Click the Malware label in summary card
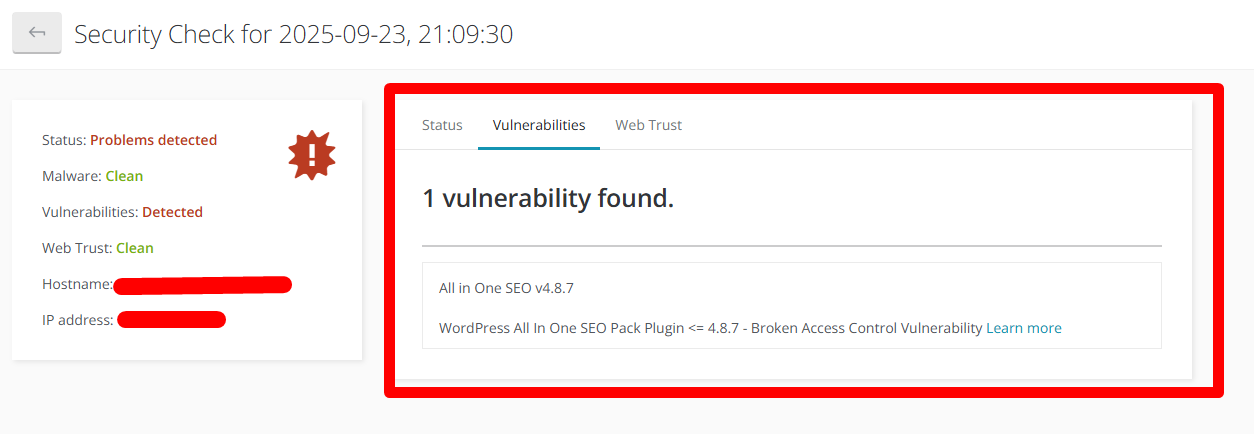Screen dimensions: 1254x434 [x=72, y=176]
